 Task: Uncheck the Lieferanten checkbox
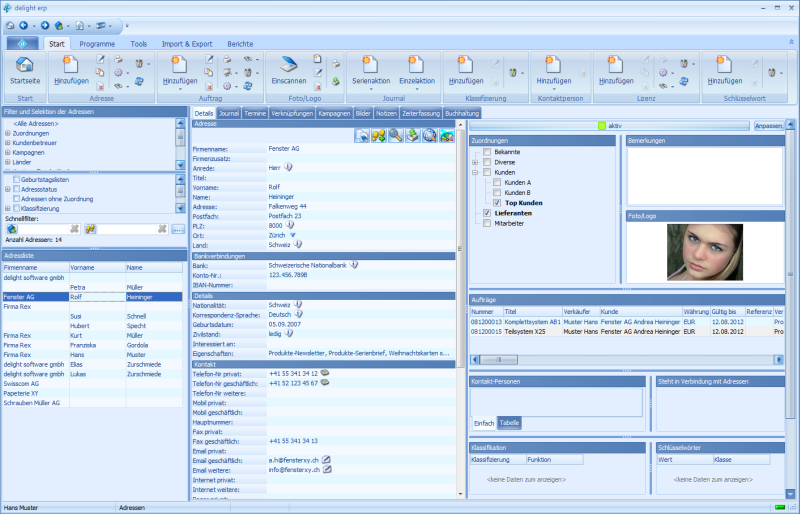pyautogui.click(x=487, y=213)
